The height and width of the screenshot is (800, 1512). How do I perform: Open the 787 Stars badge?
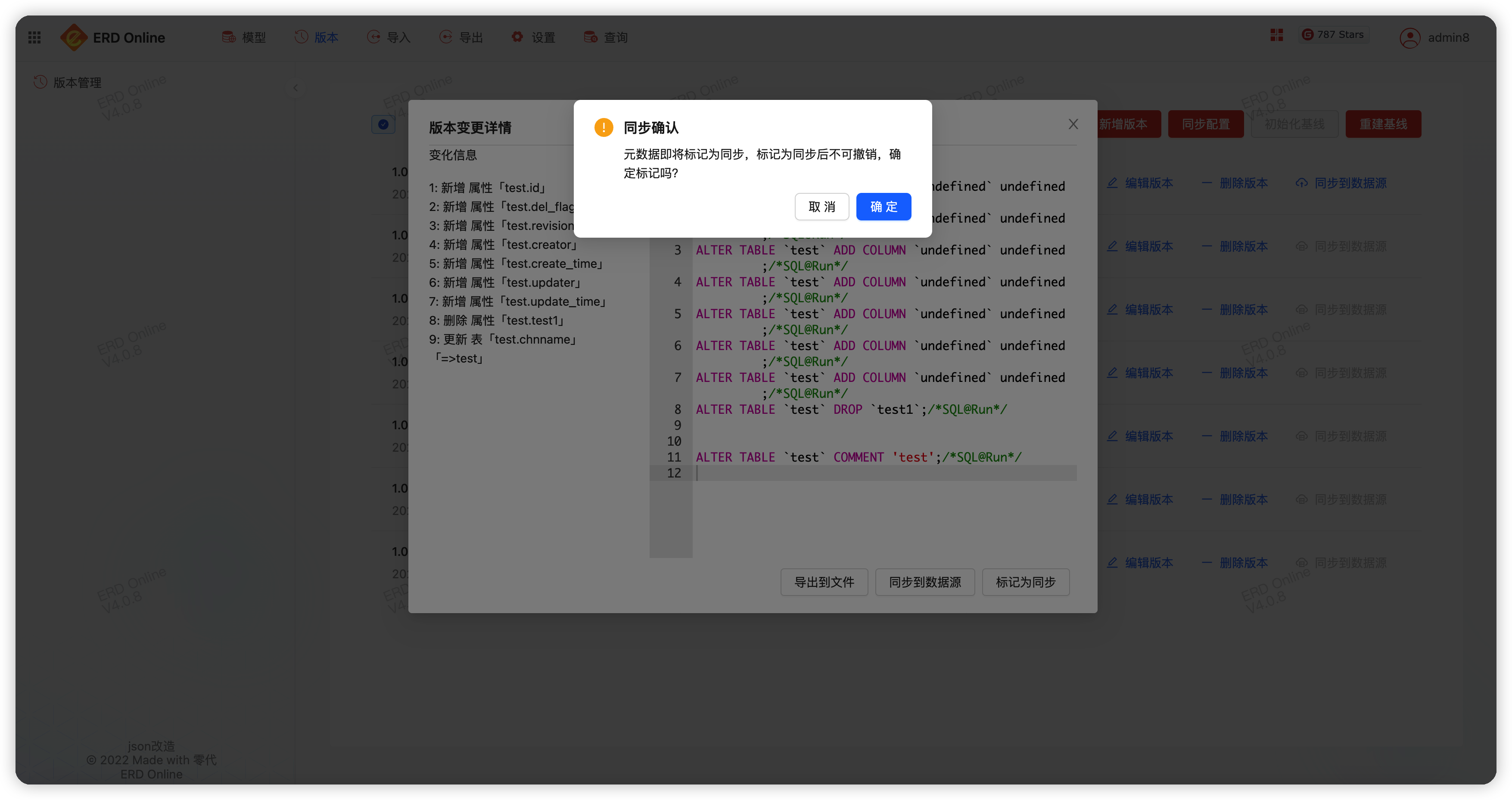[1334, 35]
